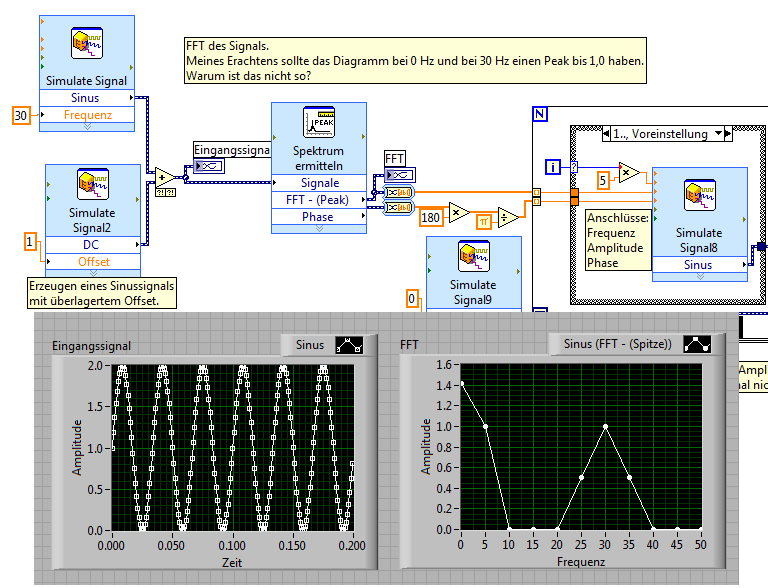Click lower dynamic data conversion node after Phase
Viewport: 768px width, 588px height.
point(399,208)
